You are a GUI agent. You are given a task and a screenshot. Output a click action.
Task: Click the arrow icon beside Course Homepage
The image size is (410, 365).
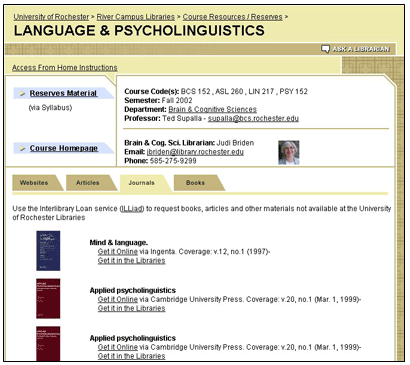pyautogui.click(x=22, y=148)
